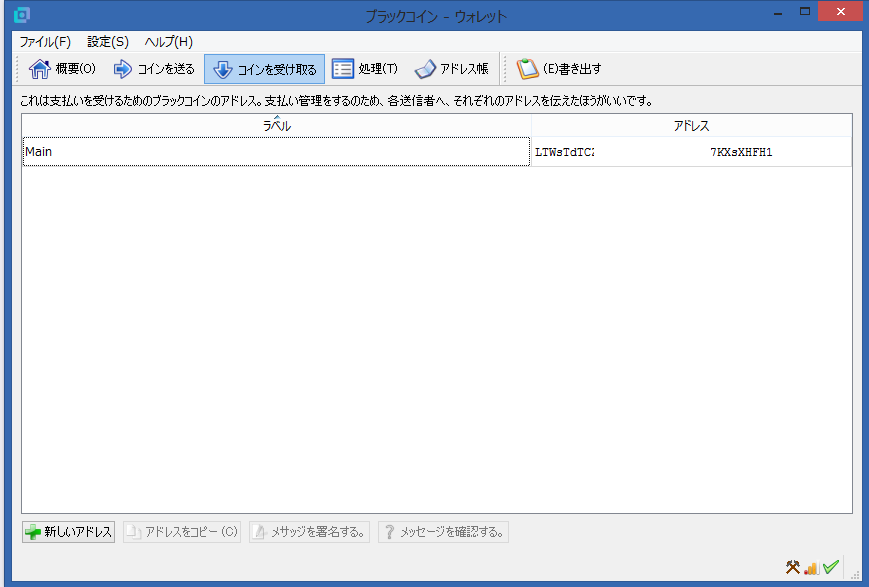Screen dimensions: 869x587
Task: Select the コインを受け取る receive coins tab
Action: [x=264, y=69]
